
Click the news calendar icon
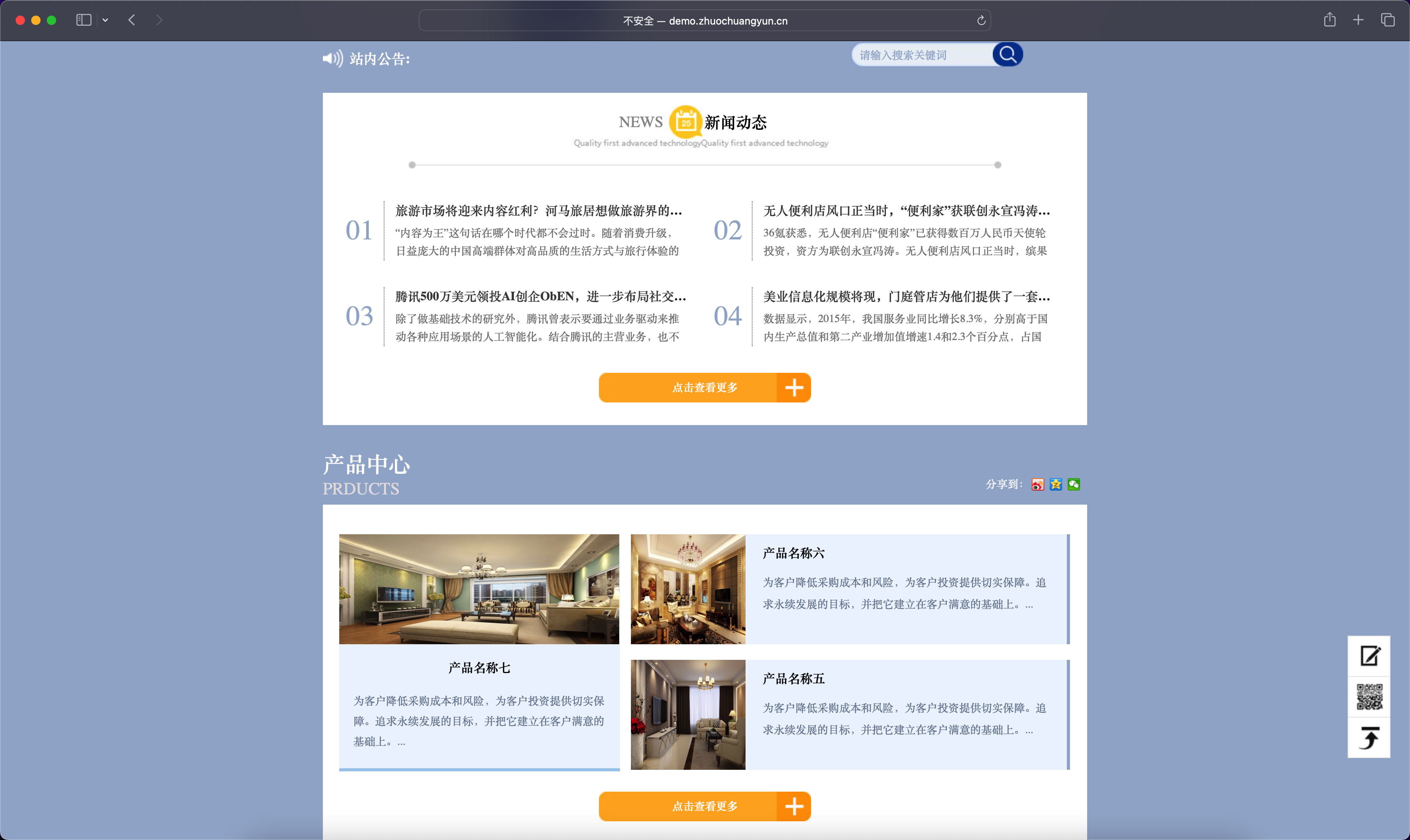[685, 122]
